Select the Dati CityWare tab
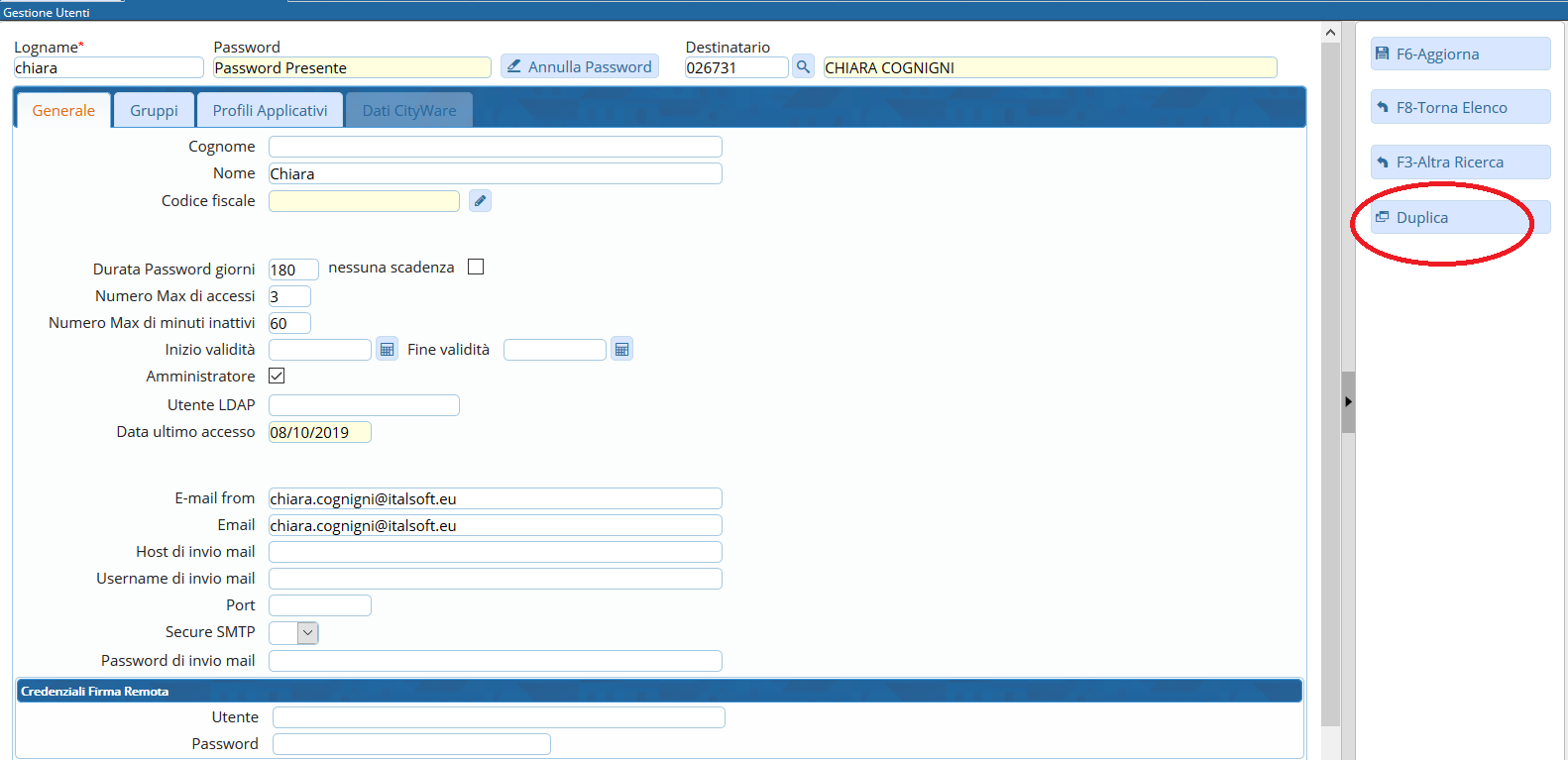 pos(409,111)
